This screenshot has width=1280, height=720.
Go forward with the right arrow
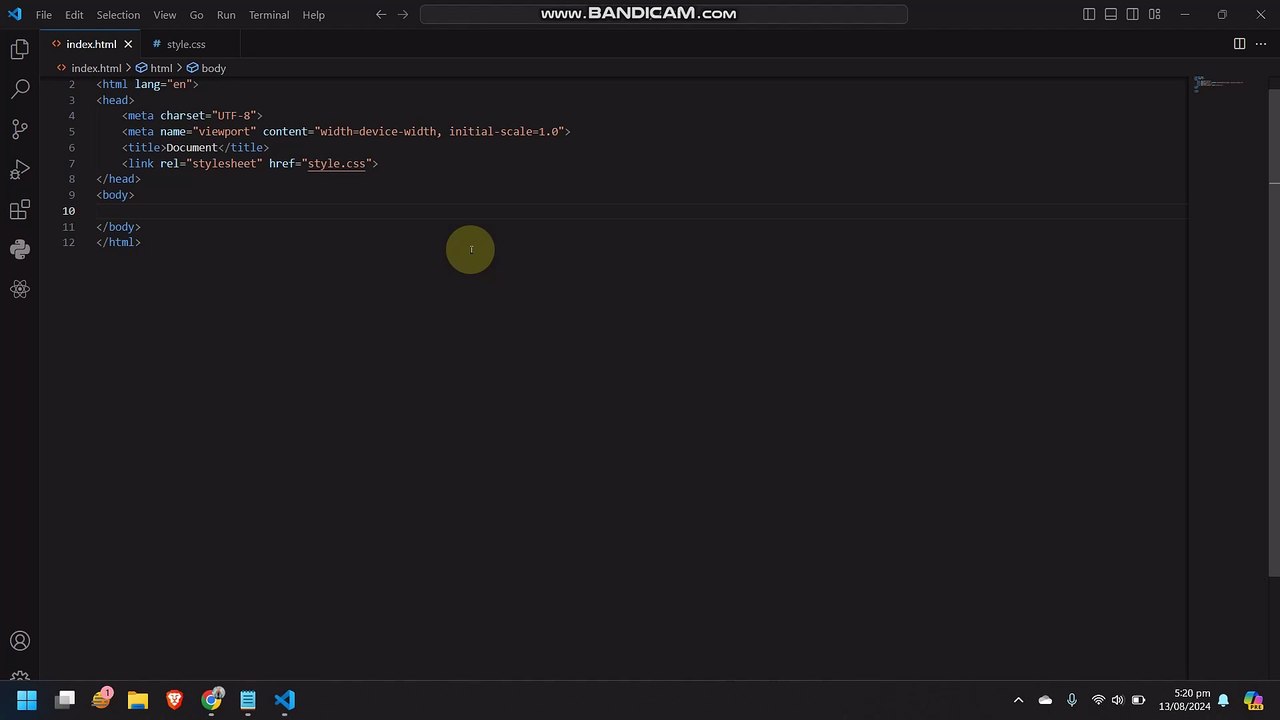[403, 15]
